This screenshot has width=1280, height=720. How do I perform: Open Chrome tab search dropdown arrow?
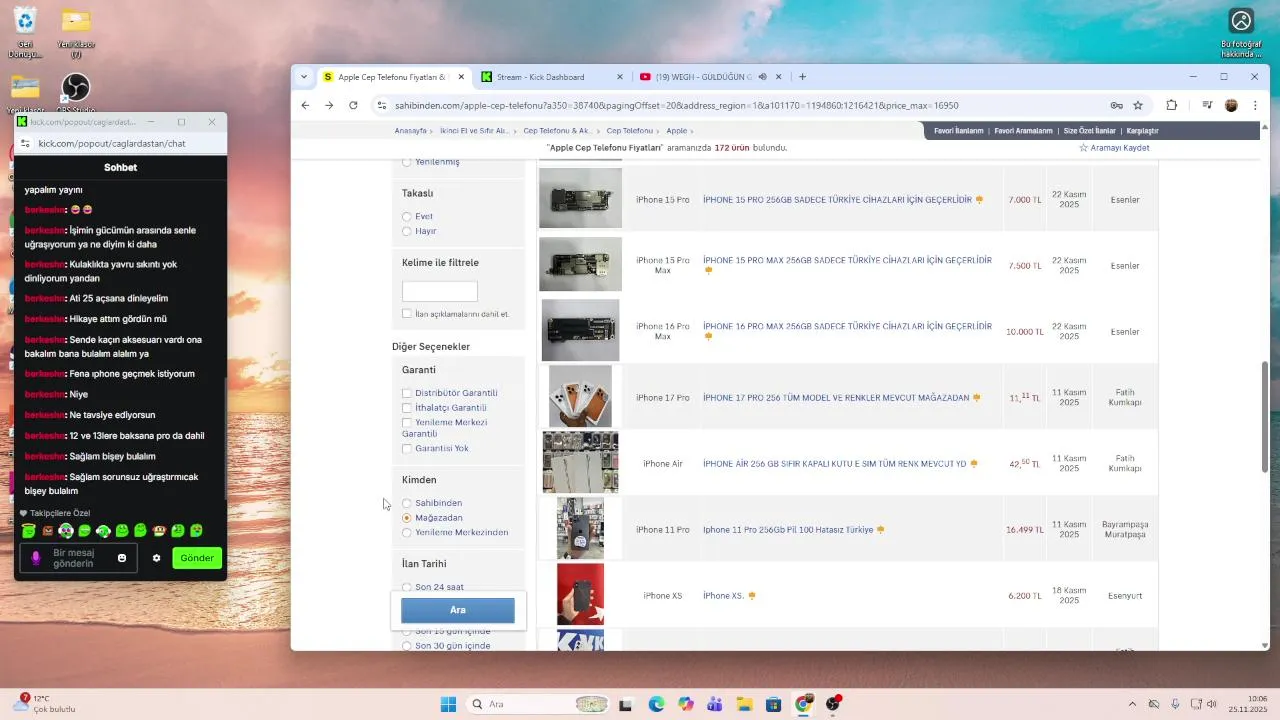click(304, 77)
